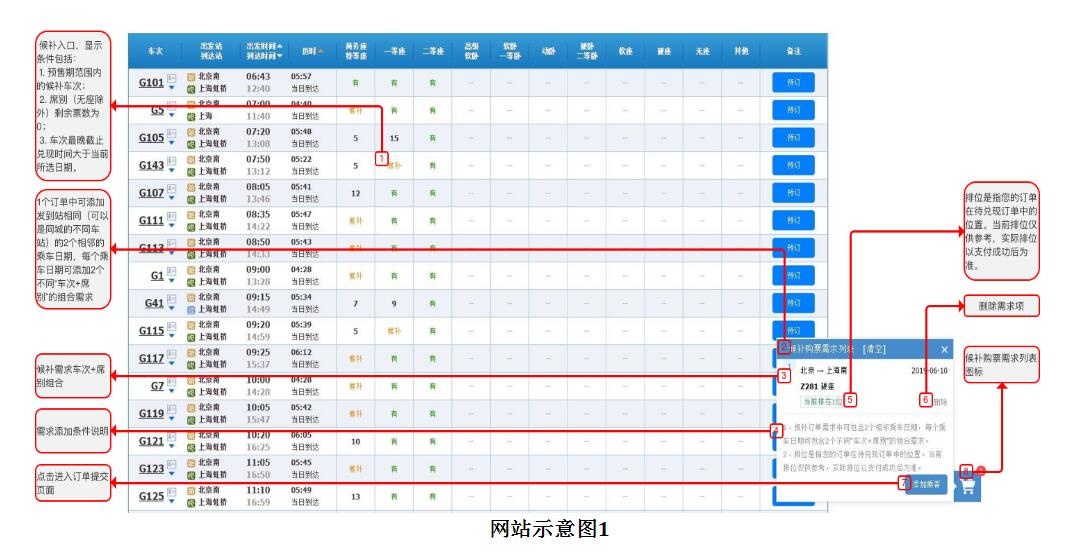Open train G105 number link

[x=151, y=137]
